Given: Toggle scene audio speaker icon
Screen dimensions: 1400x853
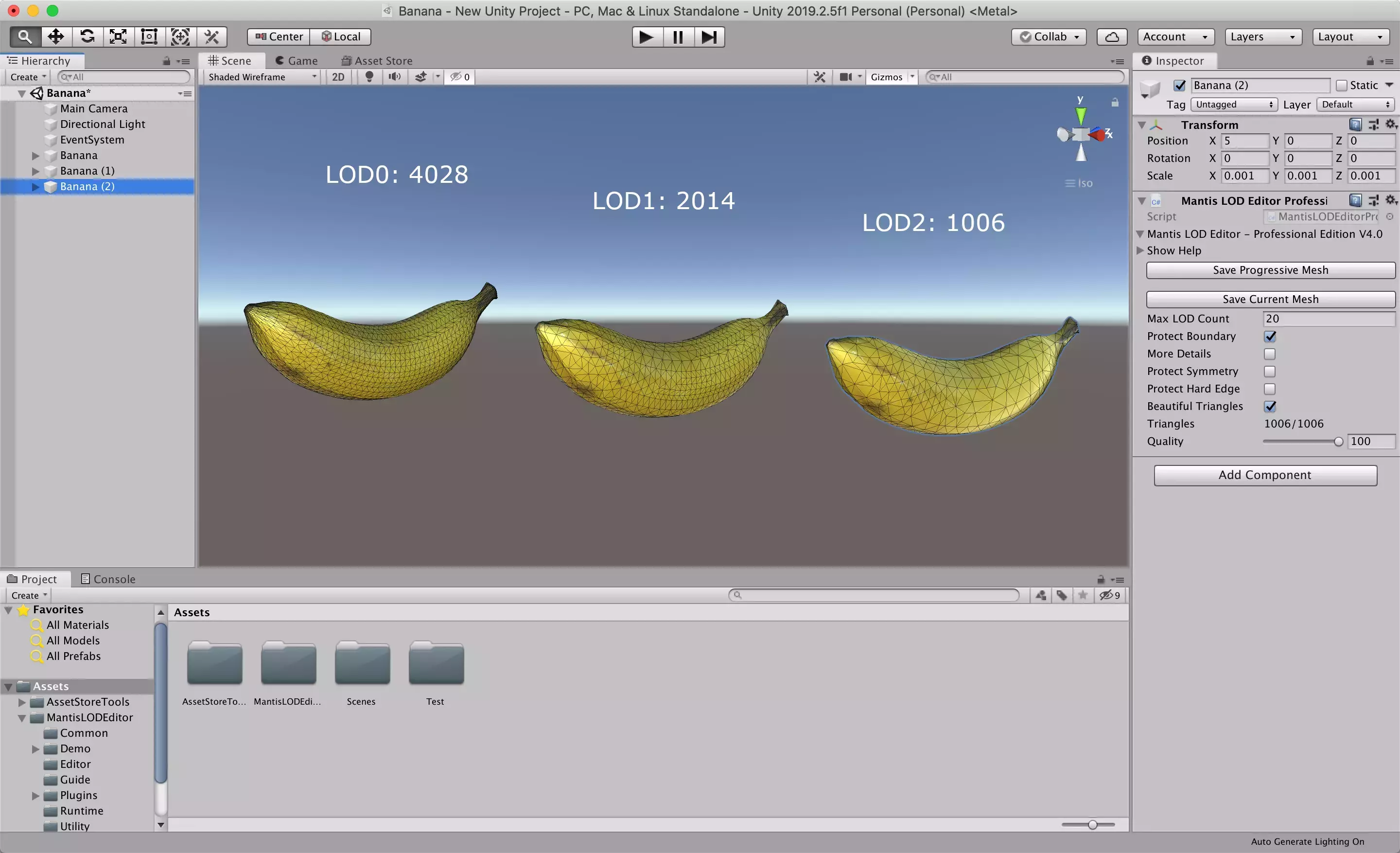Looking at the screenshot, I should click(394, 77).
